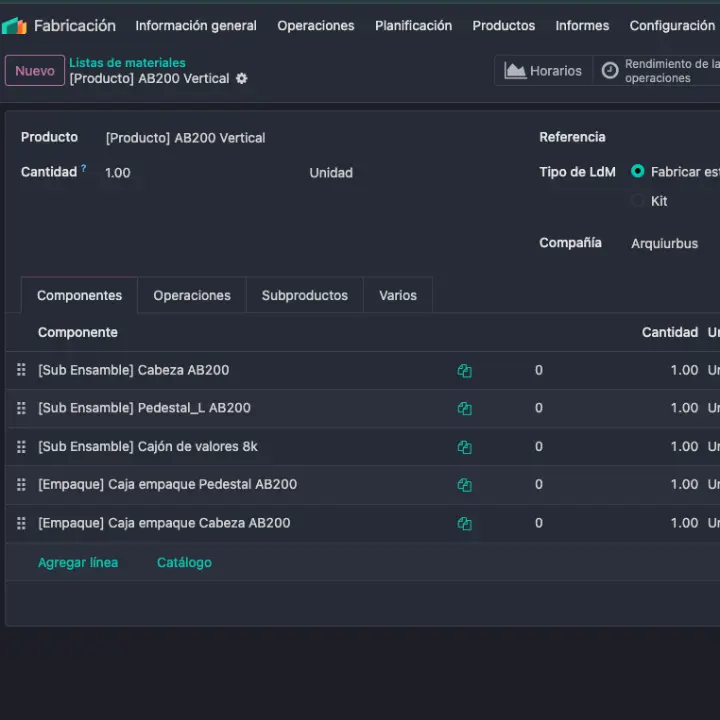This screenshot has width=720, height=720.
Task: Open the Unidad unit of measure dropdown
Action: (x=331, y=173)
